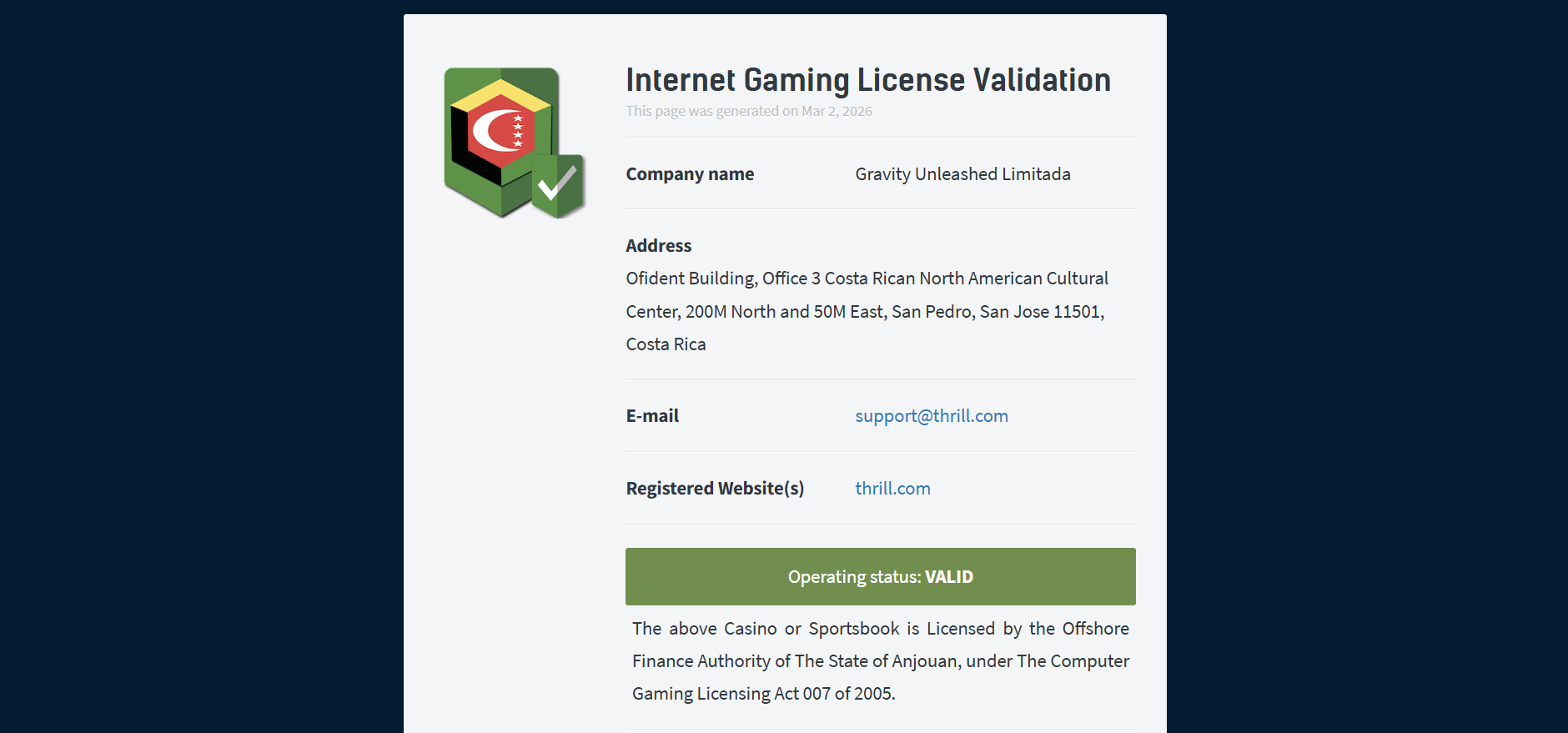Click the green checkmark shield badge
The height and width of the screenshot is (733, 1568).
[x=558, y=185]
